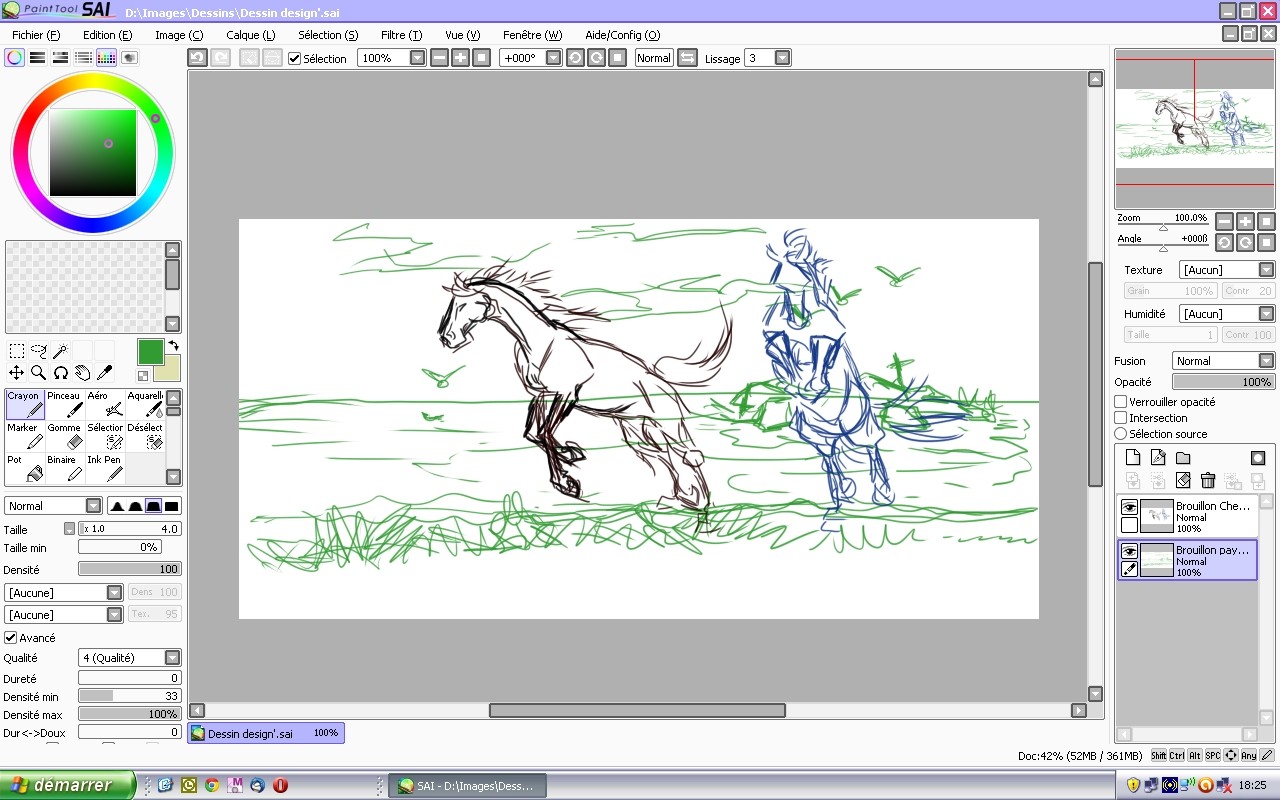Pick the move layer tool
Screen dimensions: 1280x800
17,373
